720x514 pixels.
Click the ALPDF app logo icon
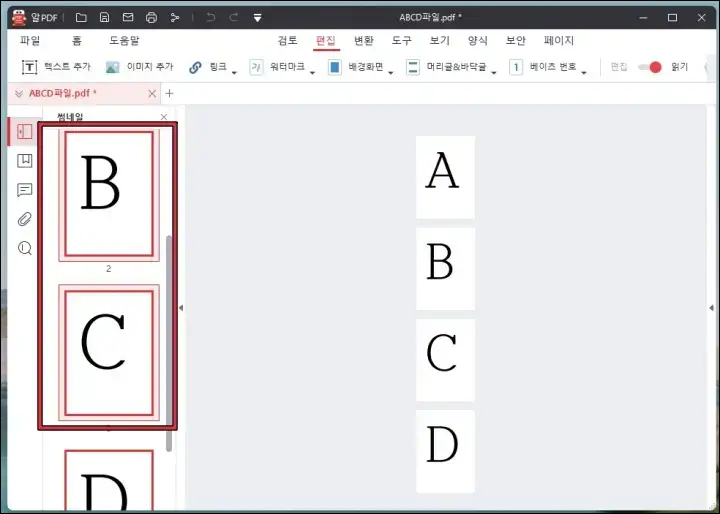pos(19,17)
